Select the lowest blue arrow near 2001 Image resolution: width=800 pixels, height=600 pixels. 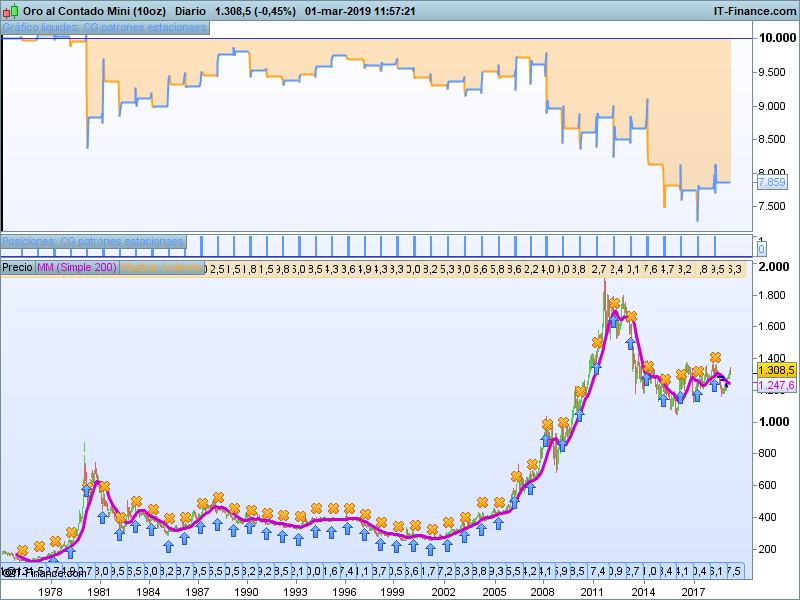tap(430, 548)
